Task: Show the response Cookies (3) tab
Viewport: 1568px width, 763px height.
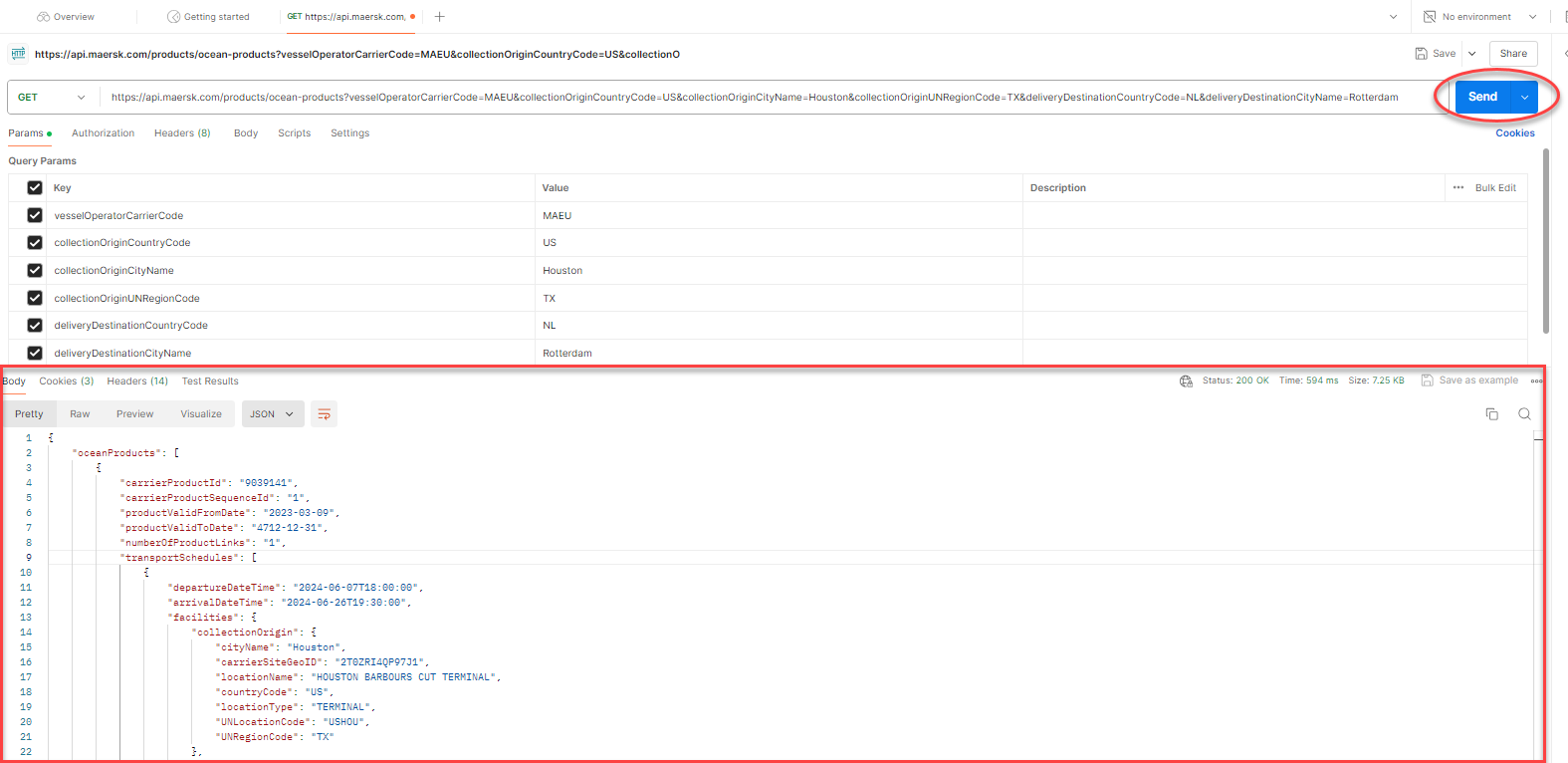Action: (x=67, y=381)
